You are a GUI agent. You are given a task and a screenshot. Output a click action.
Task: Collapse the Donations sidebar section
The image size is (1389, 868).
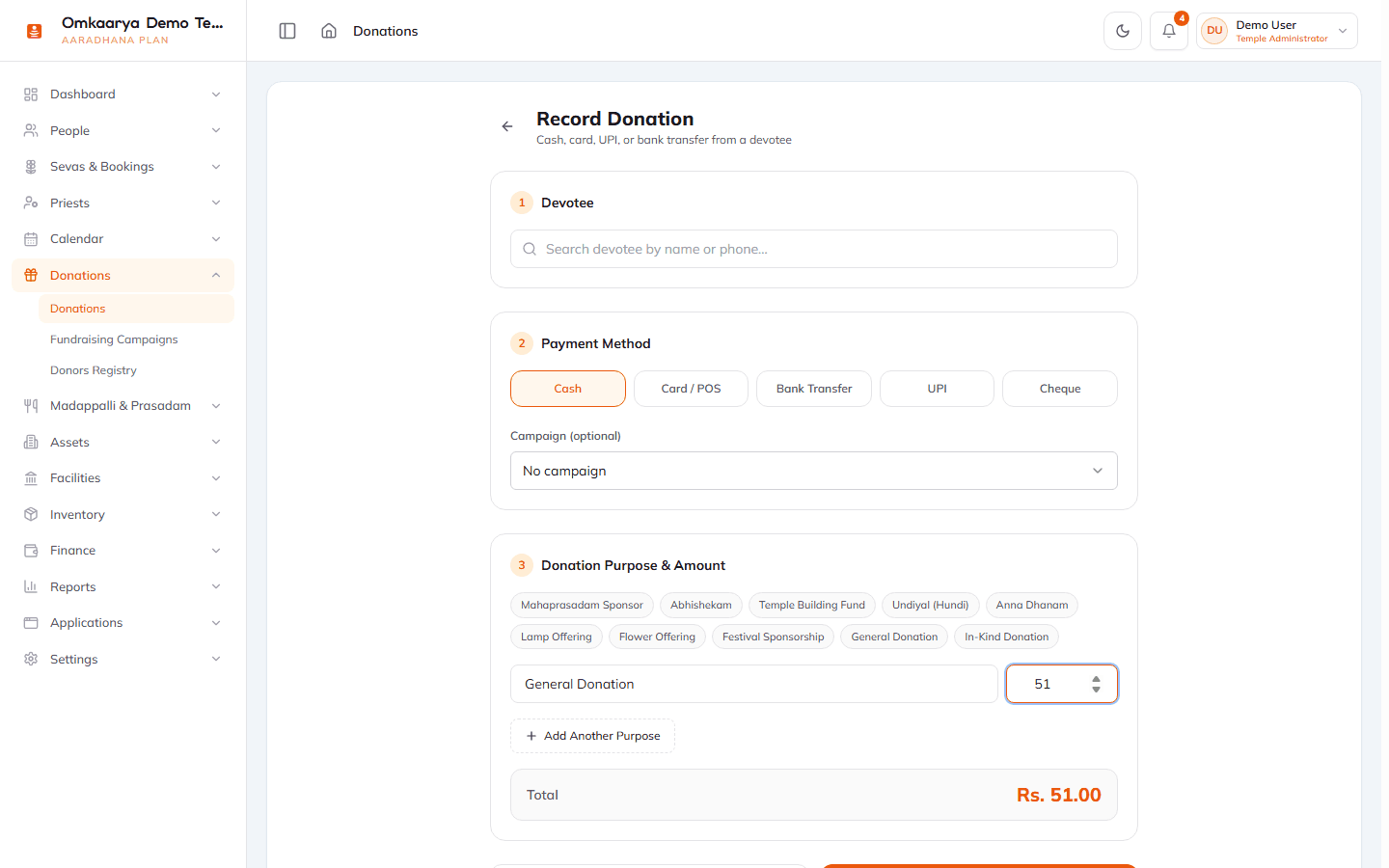[x=216, y=275]
